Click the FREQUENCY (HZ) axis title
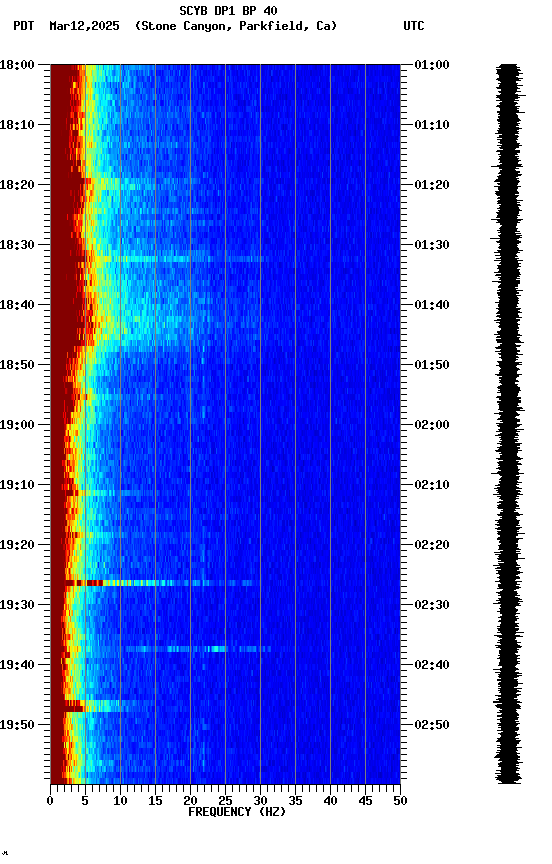This screenshot has width=552, height=864. 237,812
